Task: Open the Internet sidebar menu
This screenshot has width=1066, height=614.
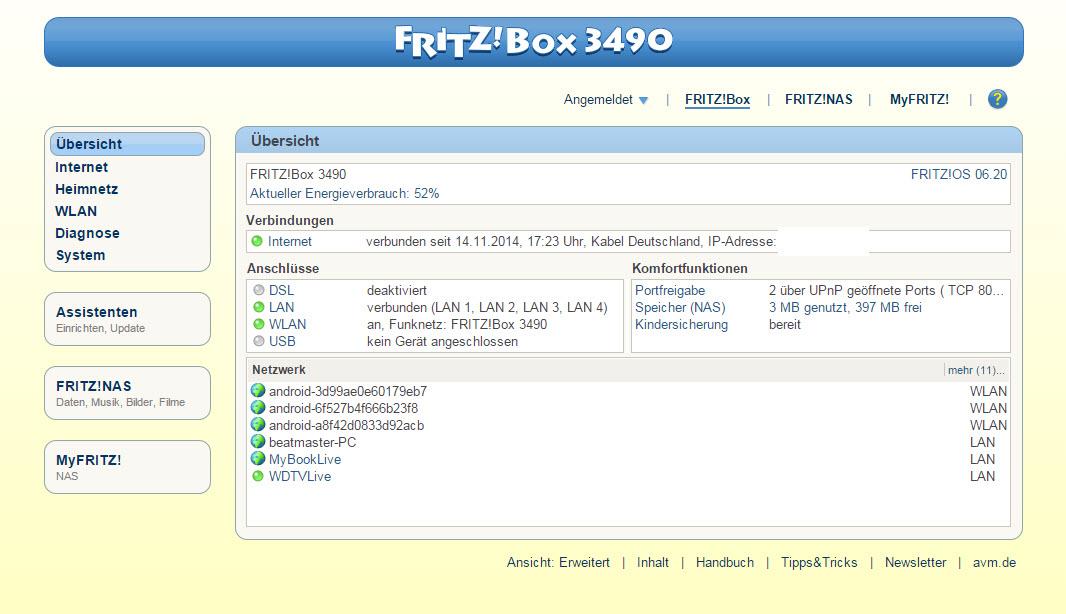Action: [82, 167]
